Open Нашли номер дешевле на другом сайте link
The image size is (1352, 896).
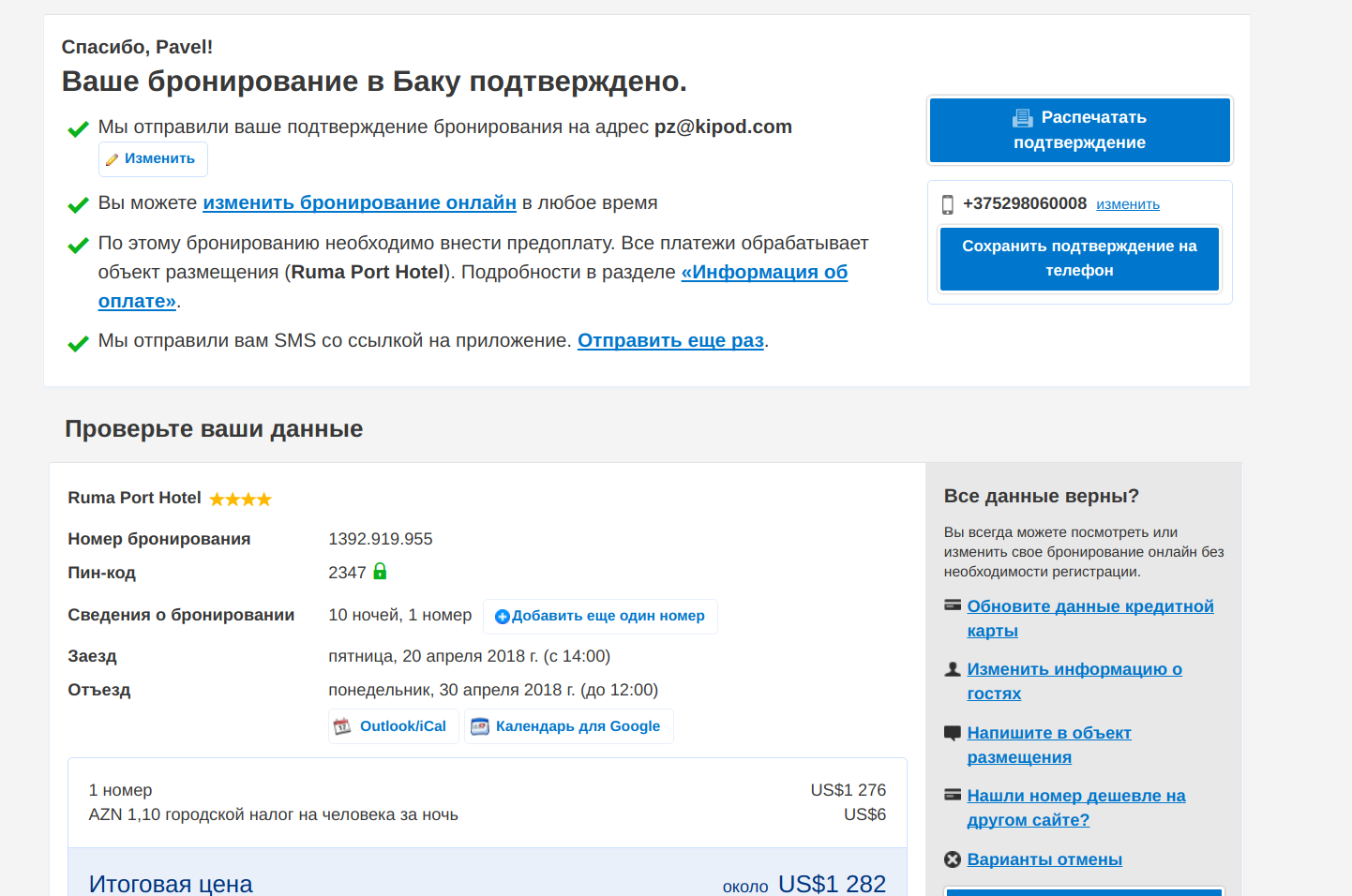tap(1076, 808)
